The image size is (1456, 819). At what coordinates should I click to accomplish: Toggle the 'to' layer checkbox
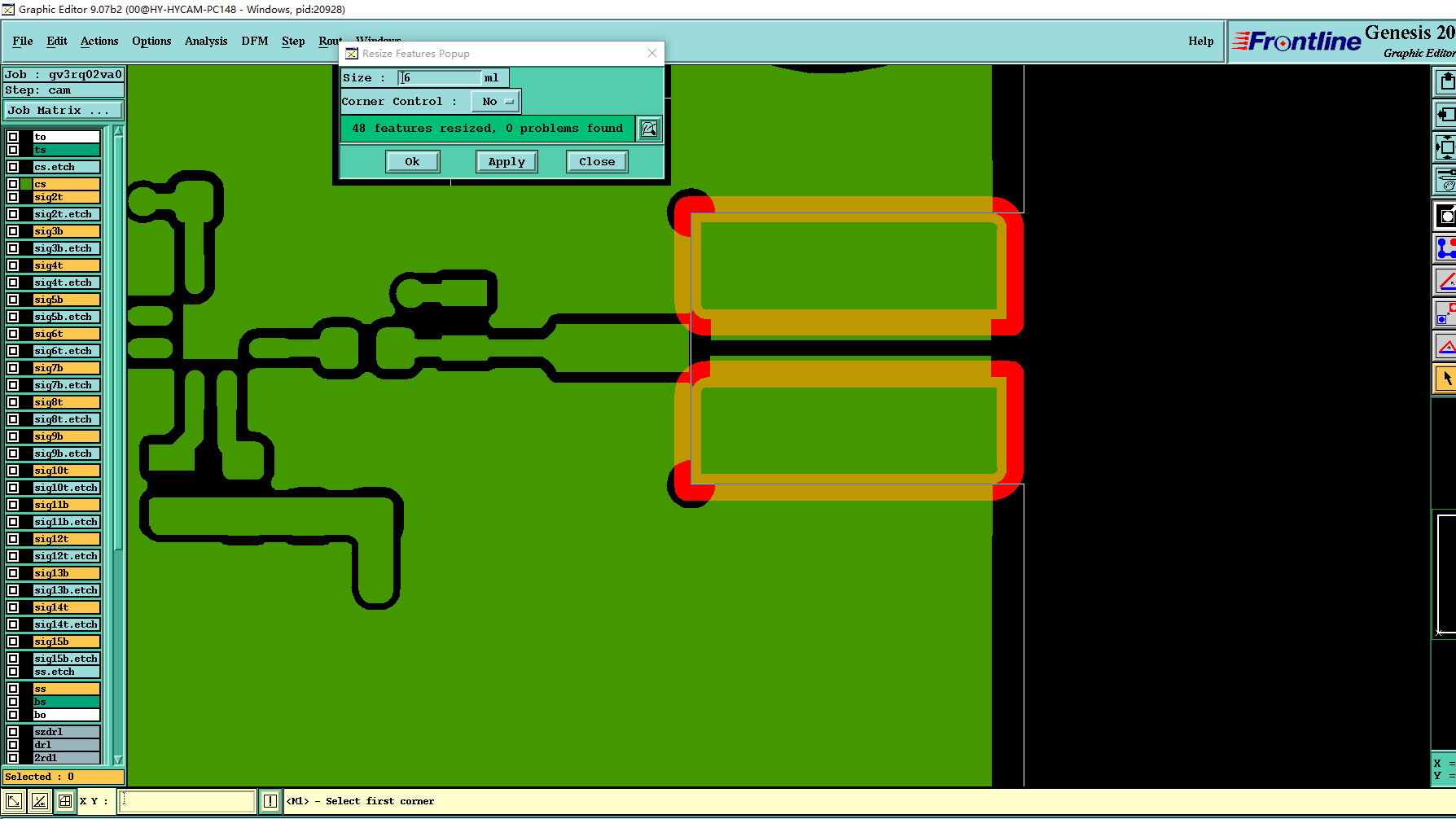coord(13,137)
